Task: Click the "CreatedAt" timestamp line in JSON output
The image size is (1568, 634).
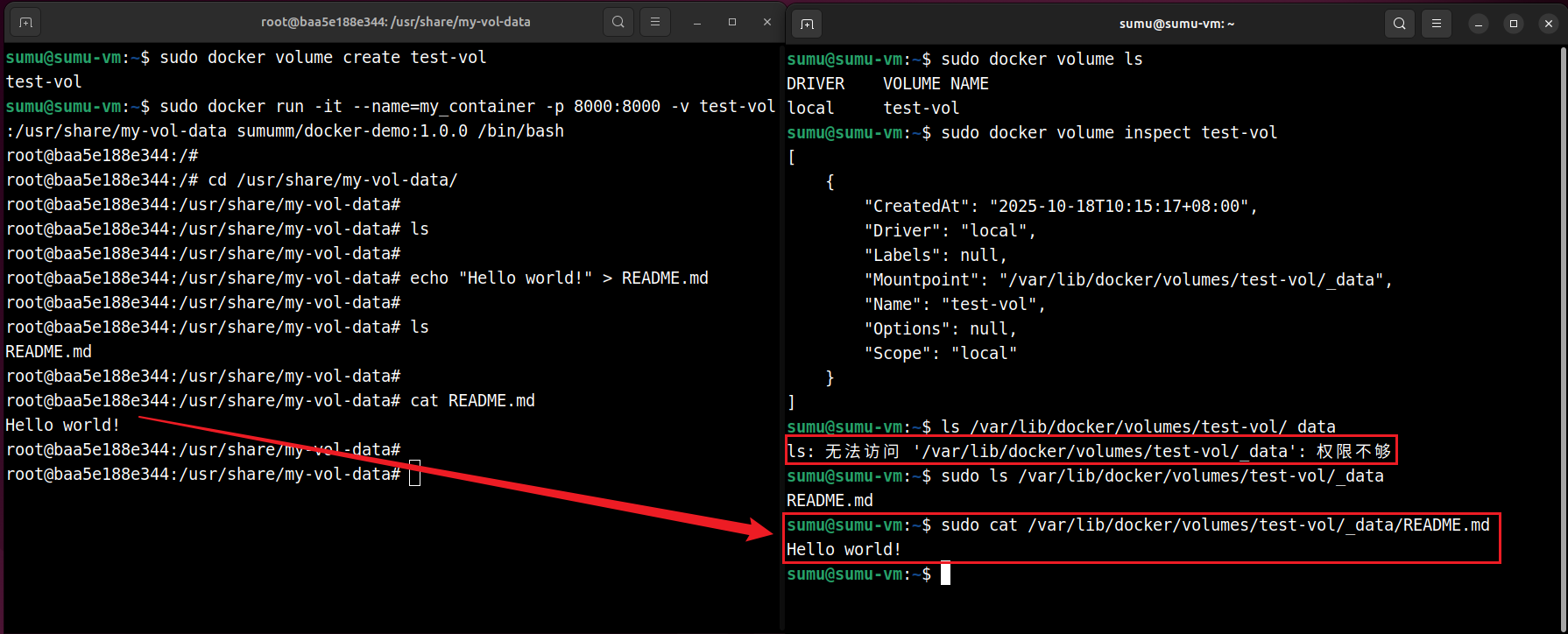Action: [1060, 207]
